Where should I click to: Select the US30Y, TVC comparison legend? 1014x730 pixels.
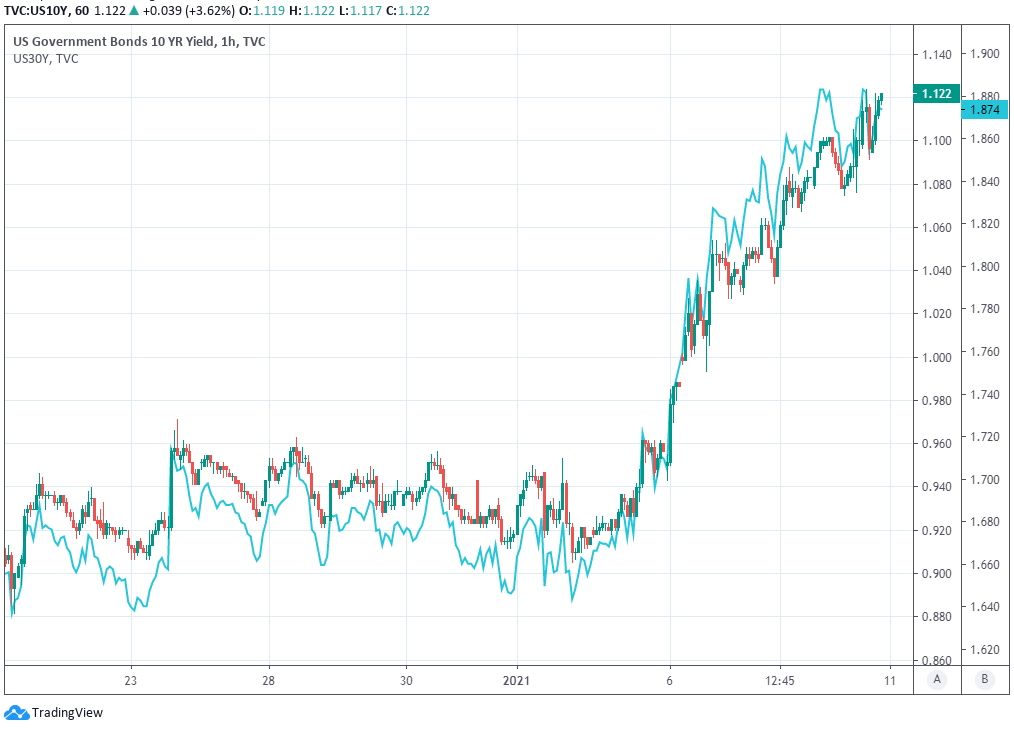(x=45, y=59)
